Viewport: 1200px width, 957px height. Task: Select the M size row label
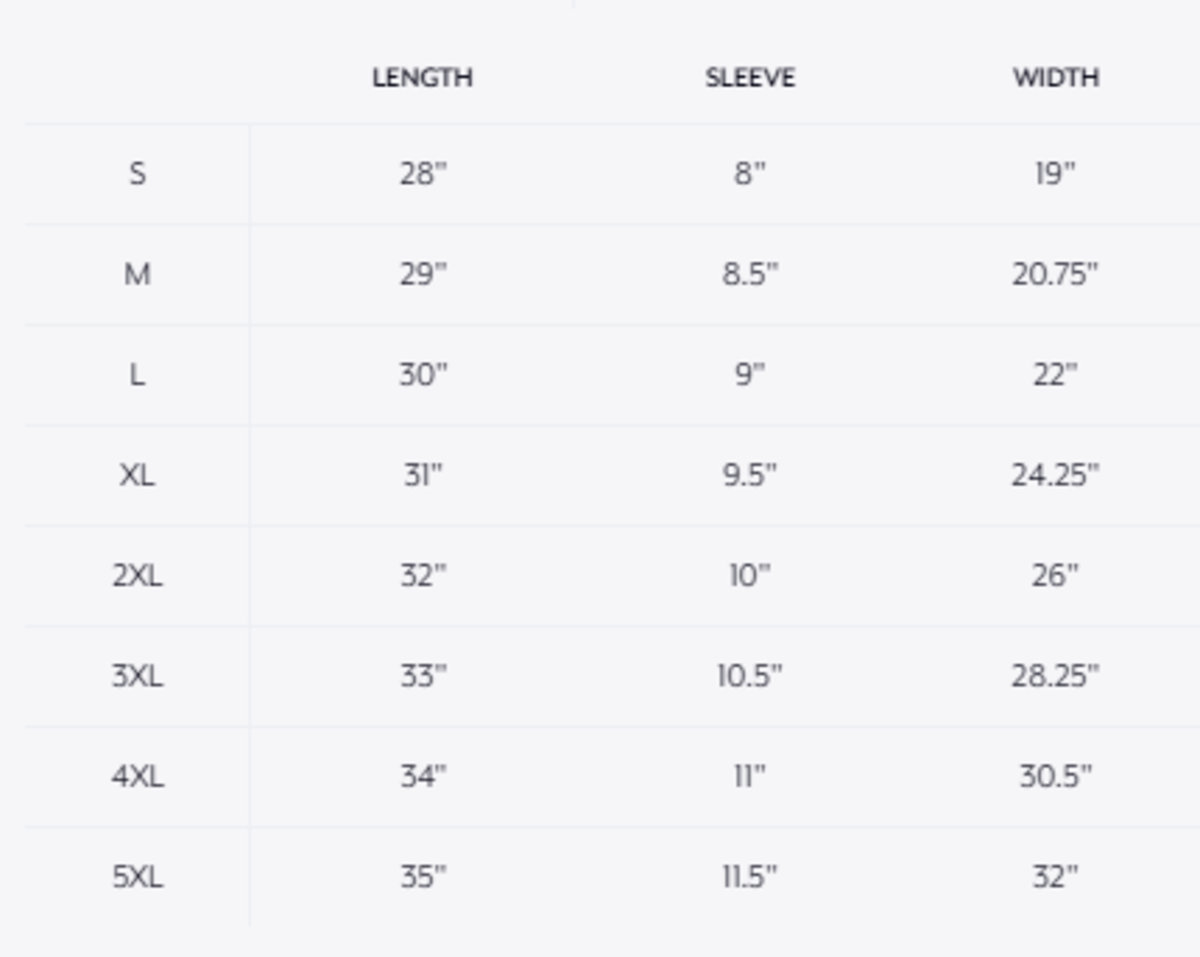[137, 274]
